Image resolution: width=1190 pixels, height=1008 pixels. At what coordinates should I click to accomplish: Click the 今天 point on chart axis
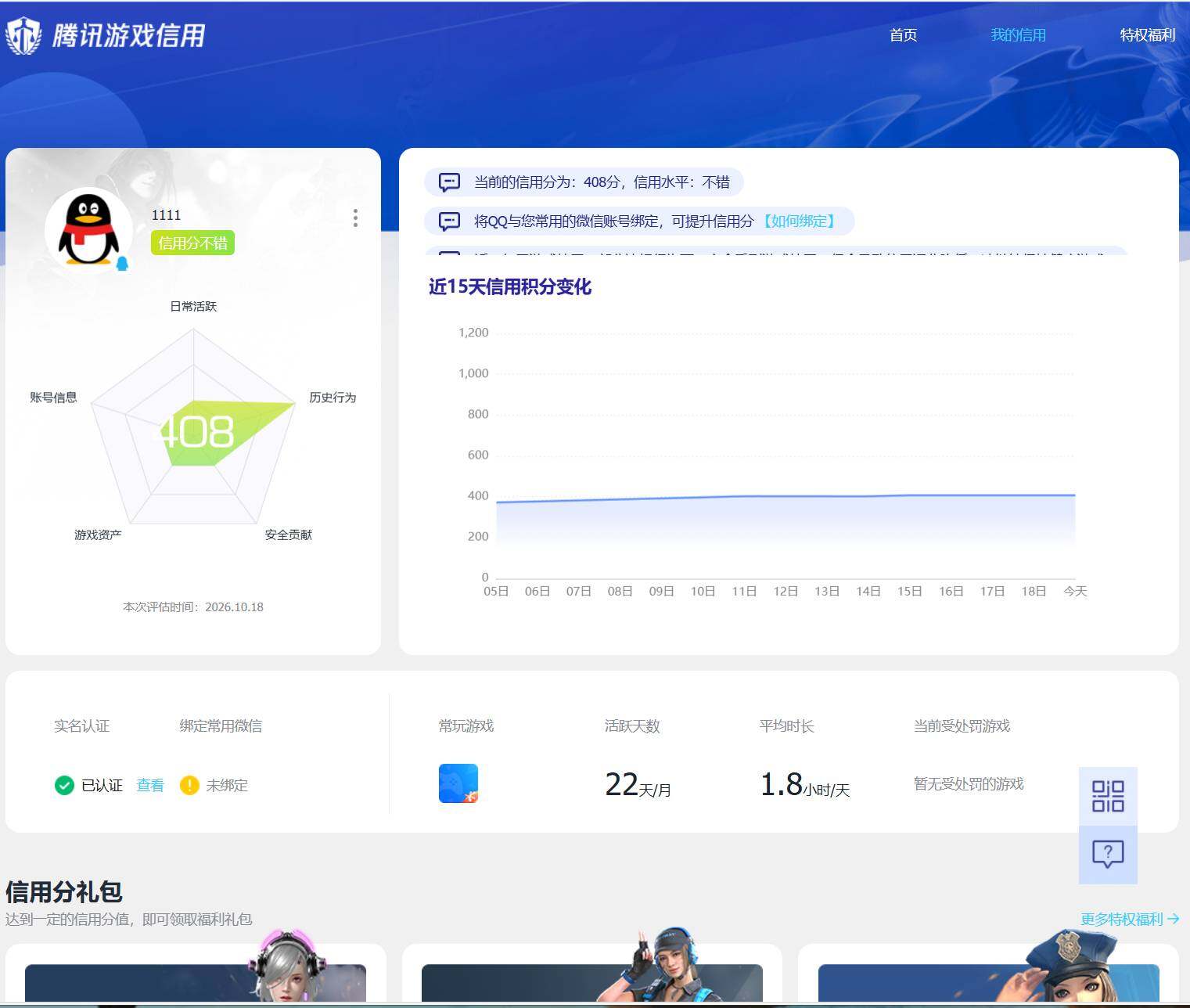(1075, 591)
